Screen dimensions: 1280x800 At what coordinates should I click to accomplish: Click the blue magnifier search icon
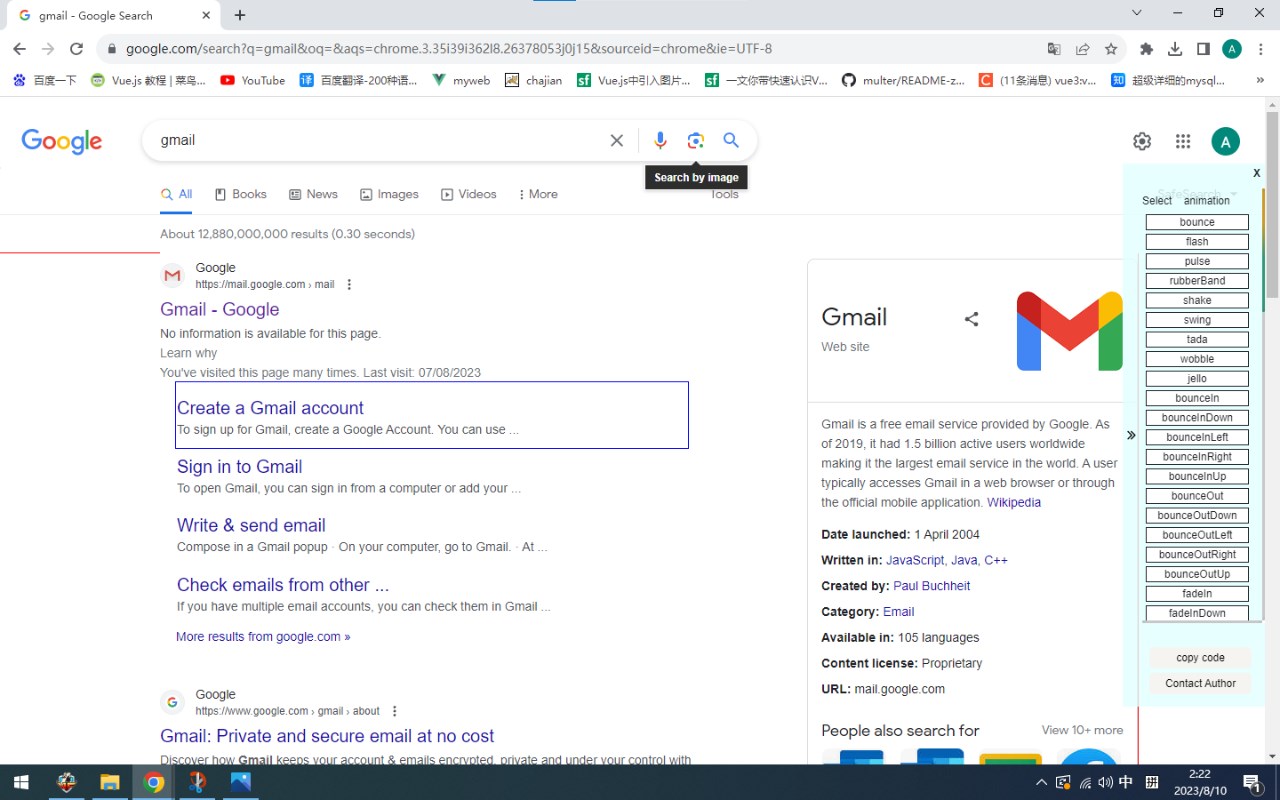coord(731,141)
